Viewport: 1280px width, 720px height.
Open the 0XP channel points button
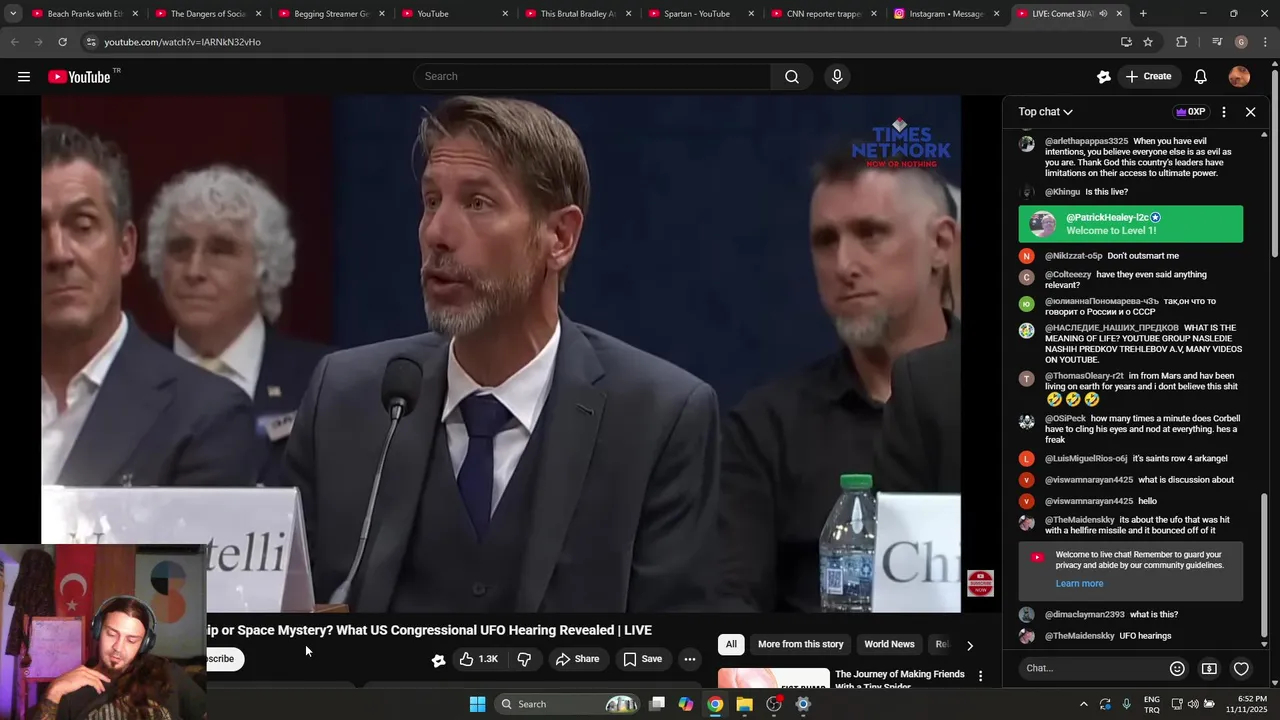(1191, 112)
